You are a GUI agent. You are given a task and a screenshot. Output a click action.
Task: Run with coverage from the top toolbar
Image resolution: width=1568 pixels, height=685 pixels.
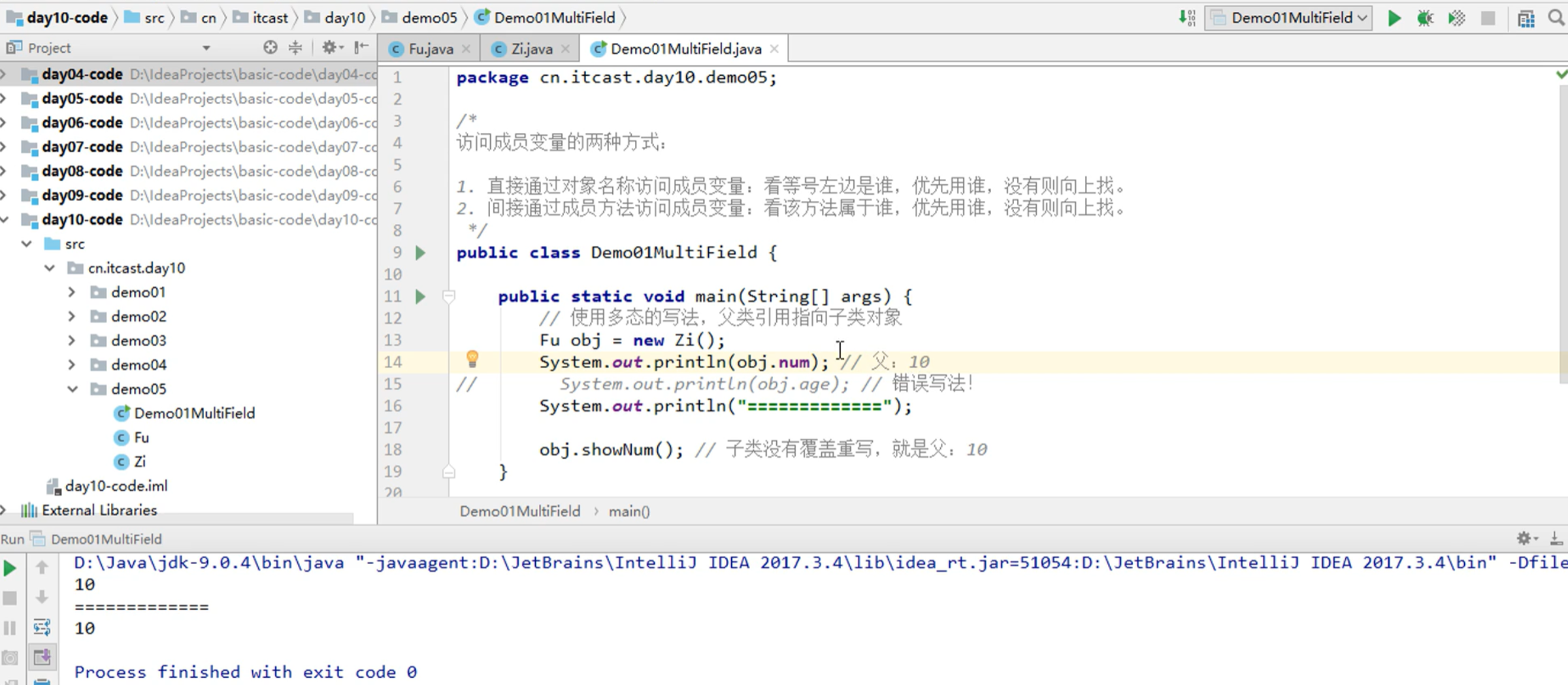(x=1456, y=18)
